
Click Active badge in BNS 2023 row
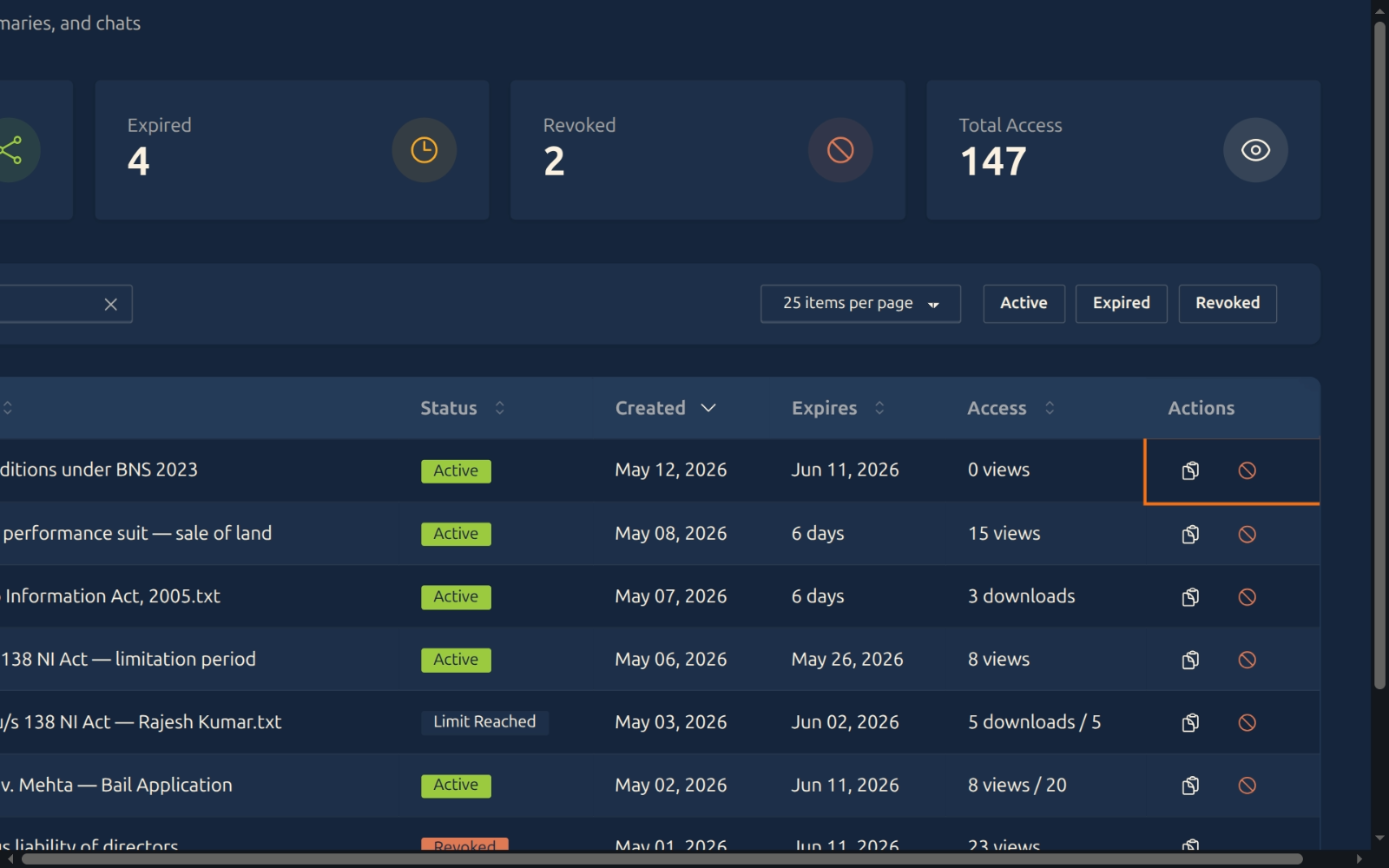tap(456, 470)
